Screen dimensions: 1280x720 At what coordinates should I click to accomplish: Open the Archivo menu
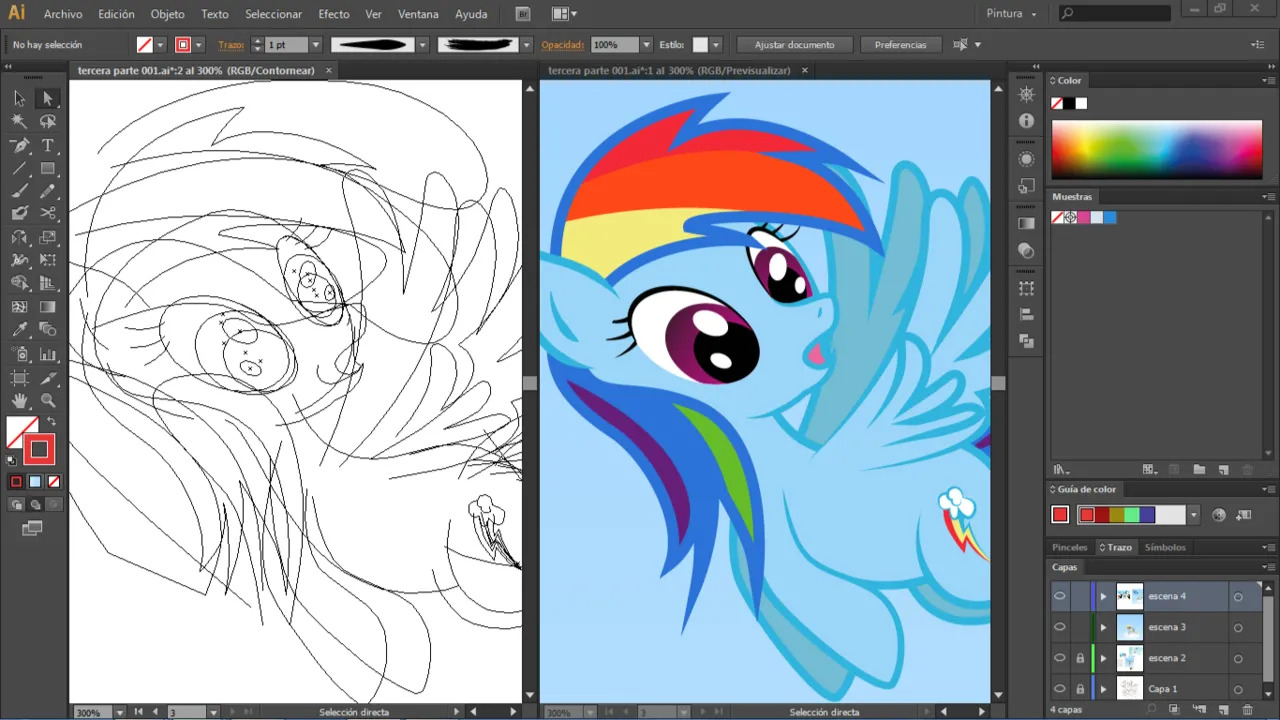point(63,14)
